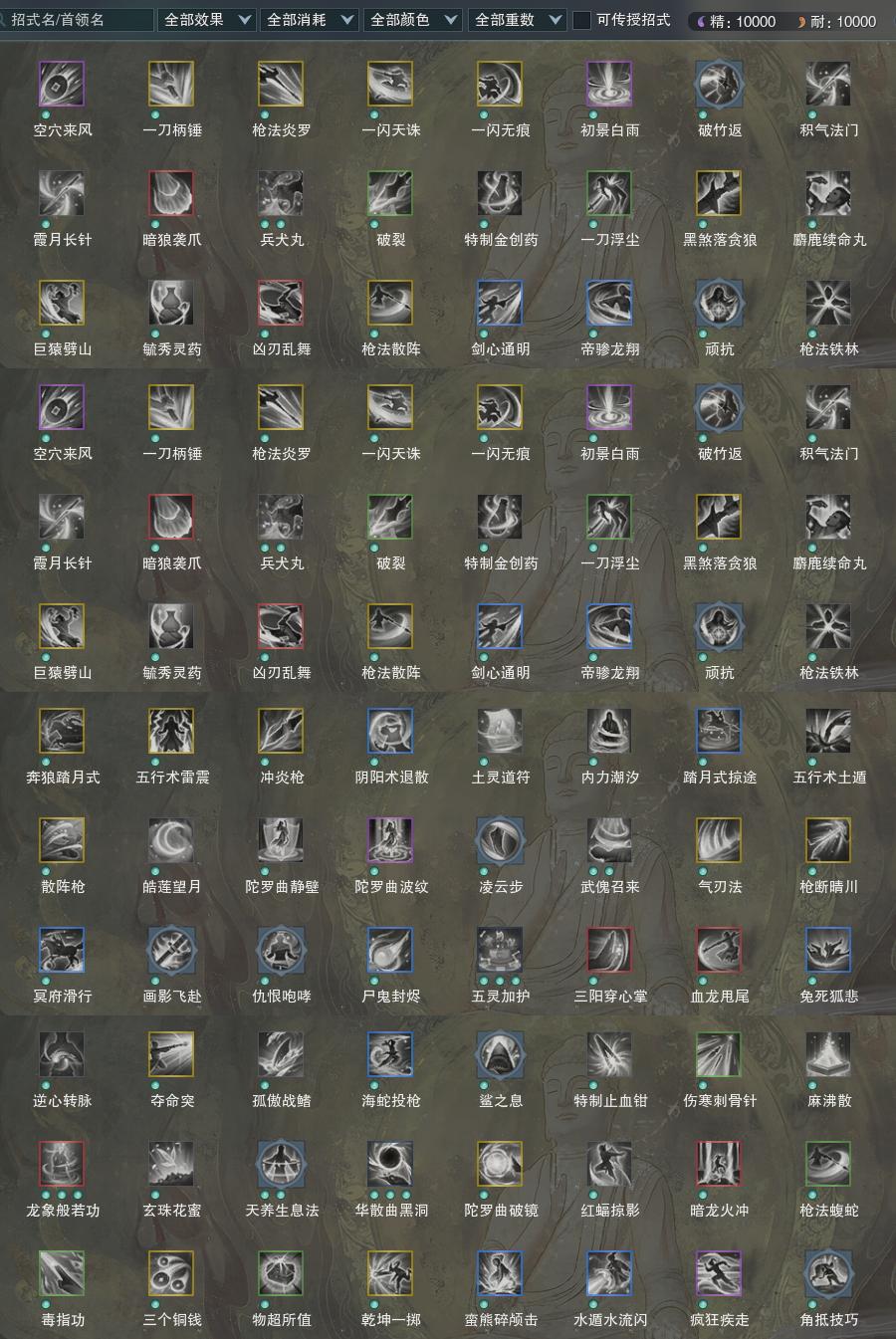
Task: Click the 伤寒刺骨针 skill icon
Action: coord(719,1054)
